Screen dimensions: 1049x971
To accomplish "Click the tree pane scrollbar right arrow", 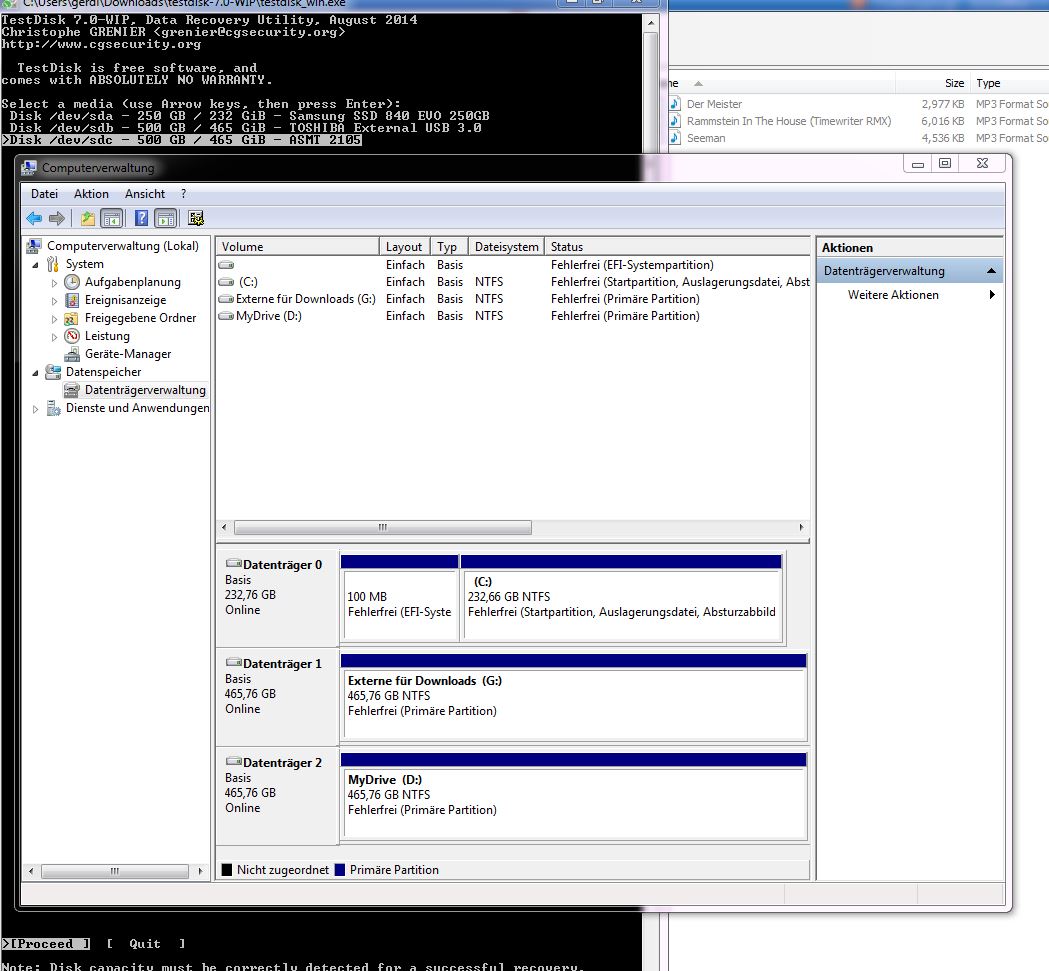I will (x=200, y=871).
